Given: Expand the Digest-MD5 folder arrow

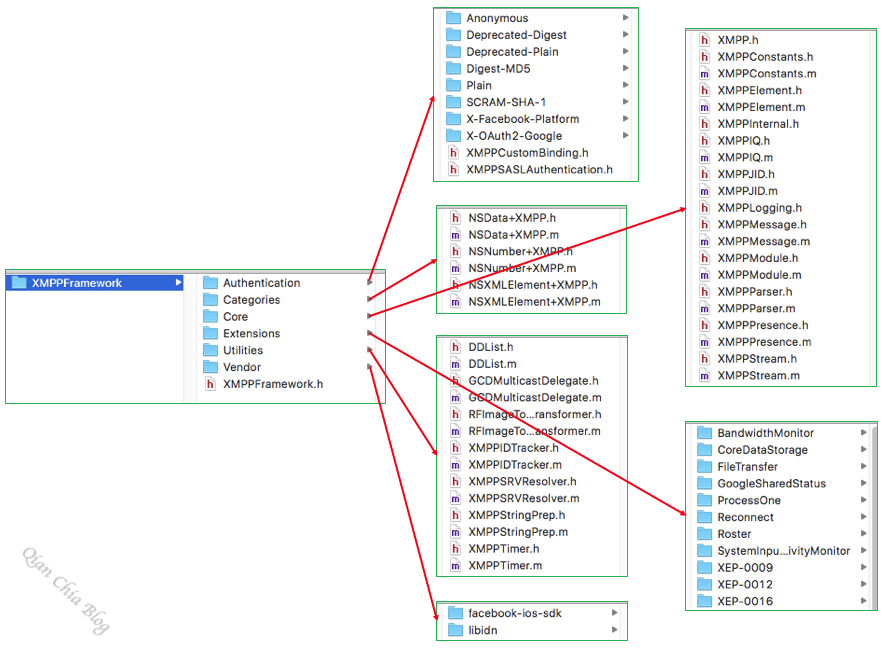Looking at the screenshot, I should pyautogui.click(x=625, y=68).
